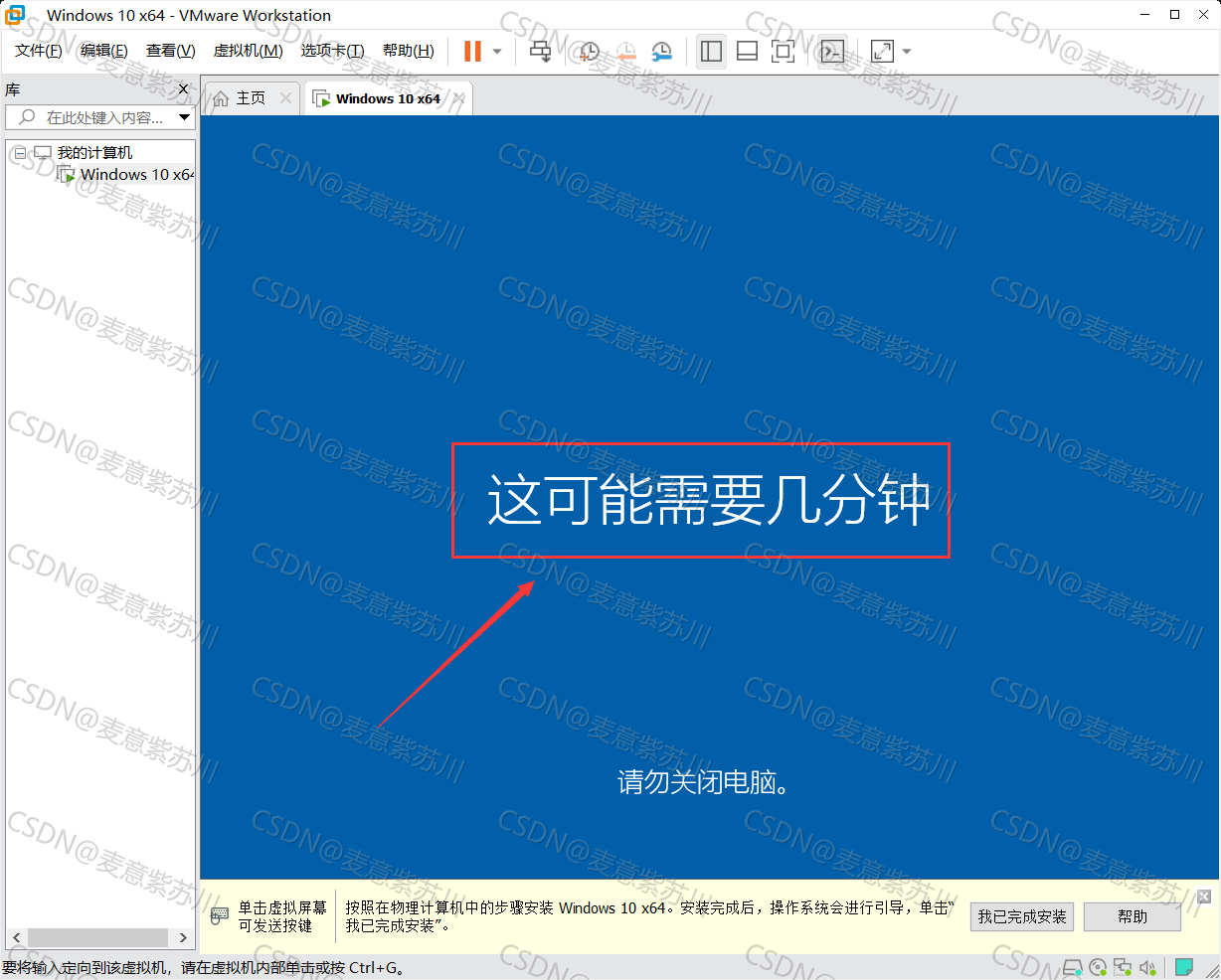Screen dimensions: 1221x980
Task: Click the 帮助 button in the hint bar
Action: click(1133, 916)
